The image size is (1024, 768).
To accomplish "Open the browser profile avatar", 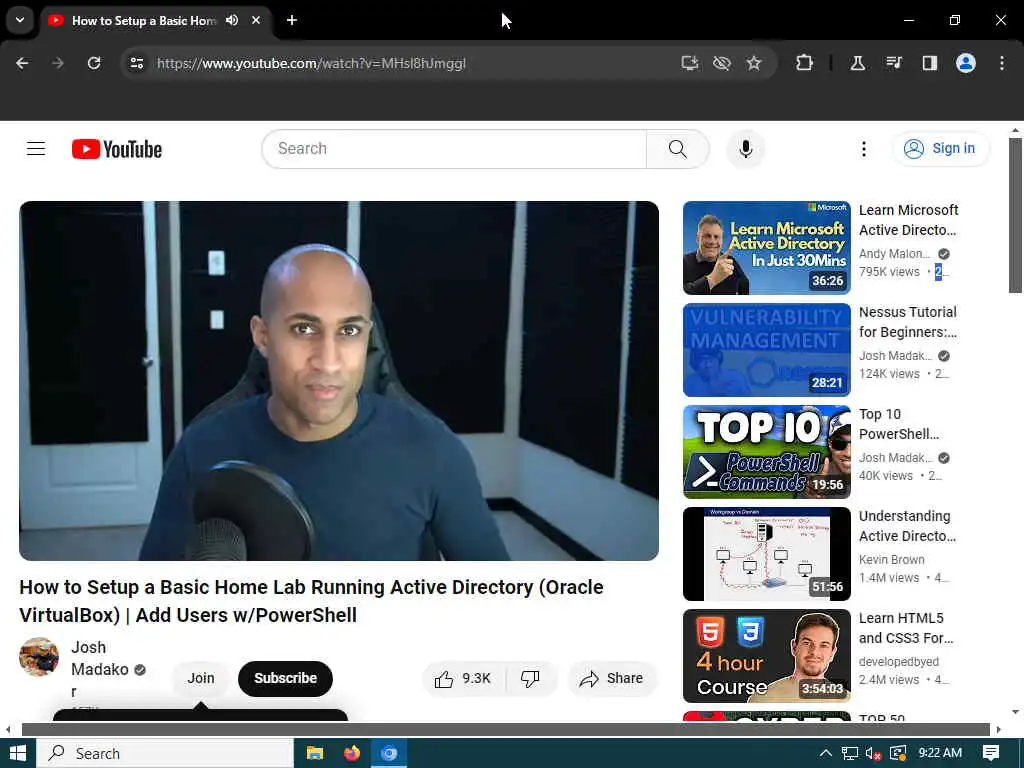I will [966, 63].
